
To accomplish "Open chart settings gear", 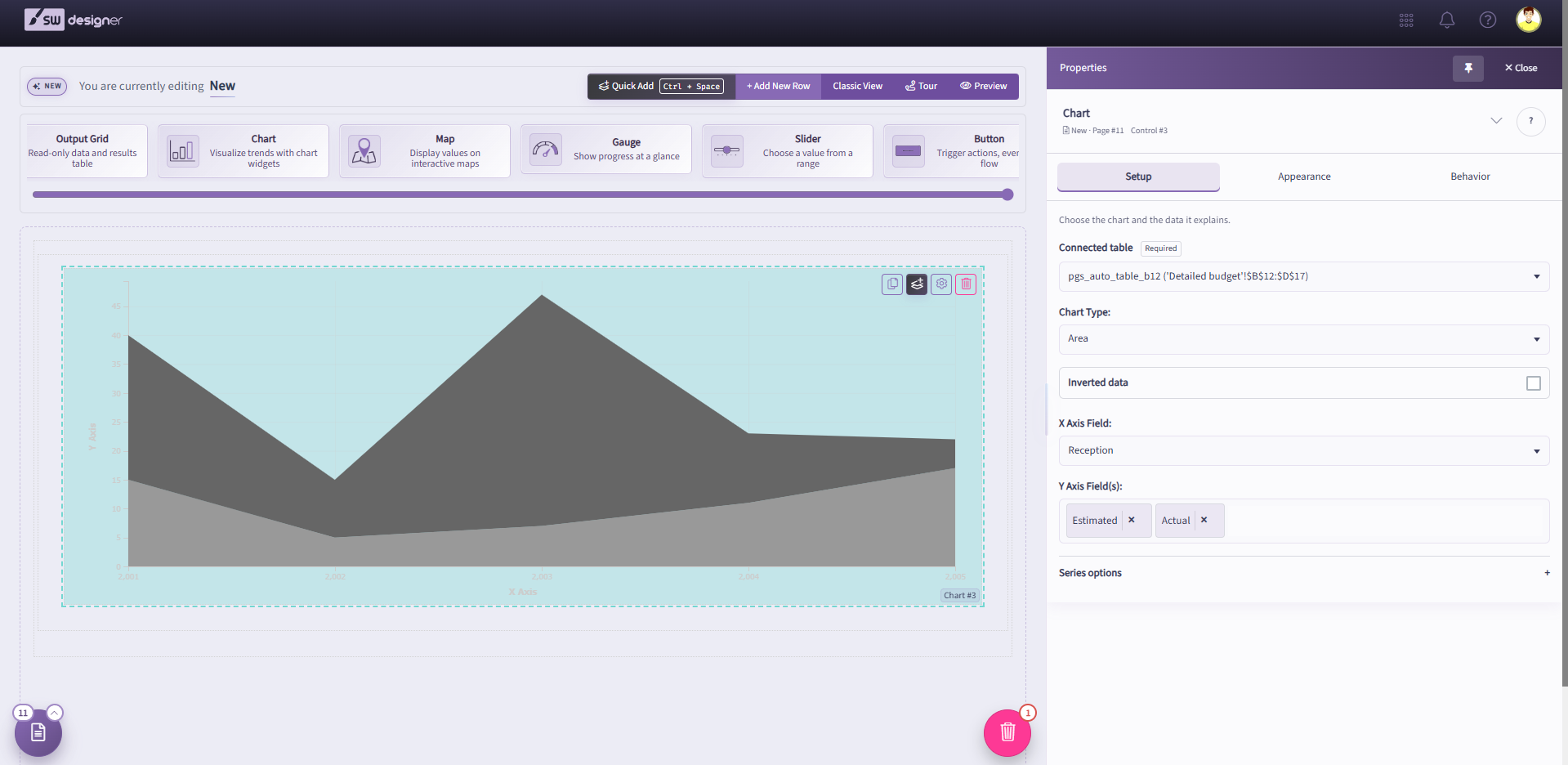I will click(941, 284).
